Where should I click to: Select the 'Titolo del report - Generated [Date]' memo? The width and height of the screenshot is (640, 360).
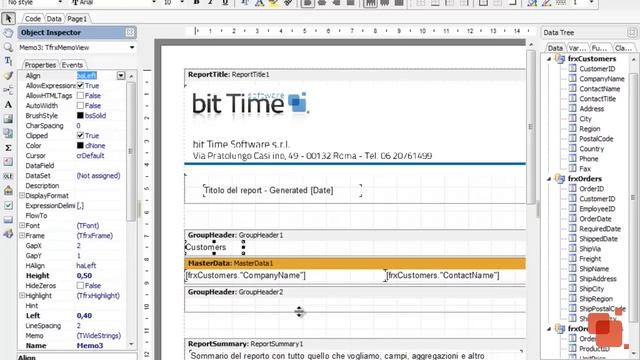click(282, 190)
